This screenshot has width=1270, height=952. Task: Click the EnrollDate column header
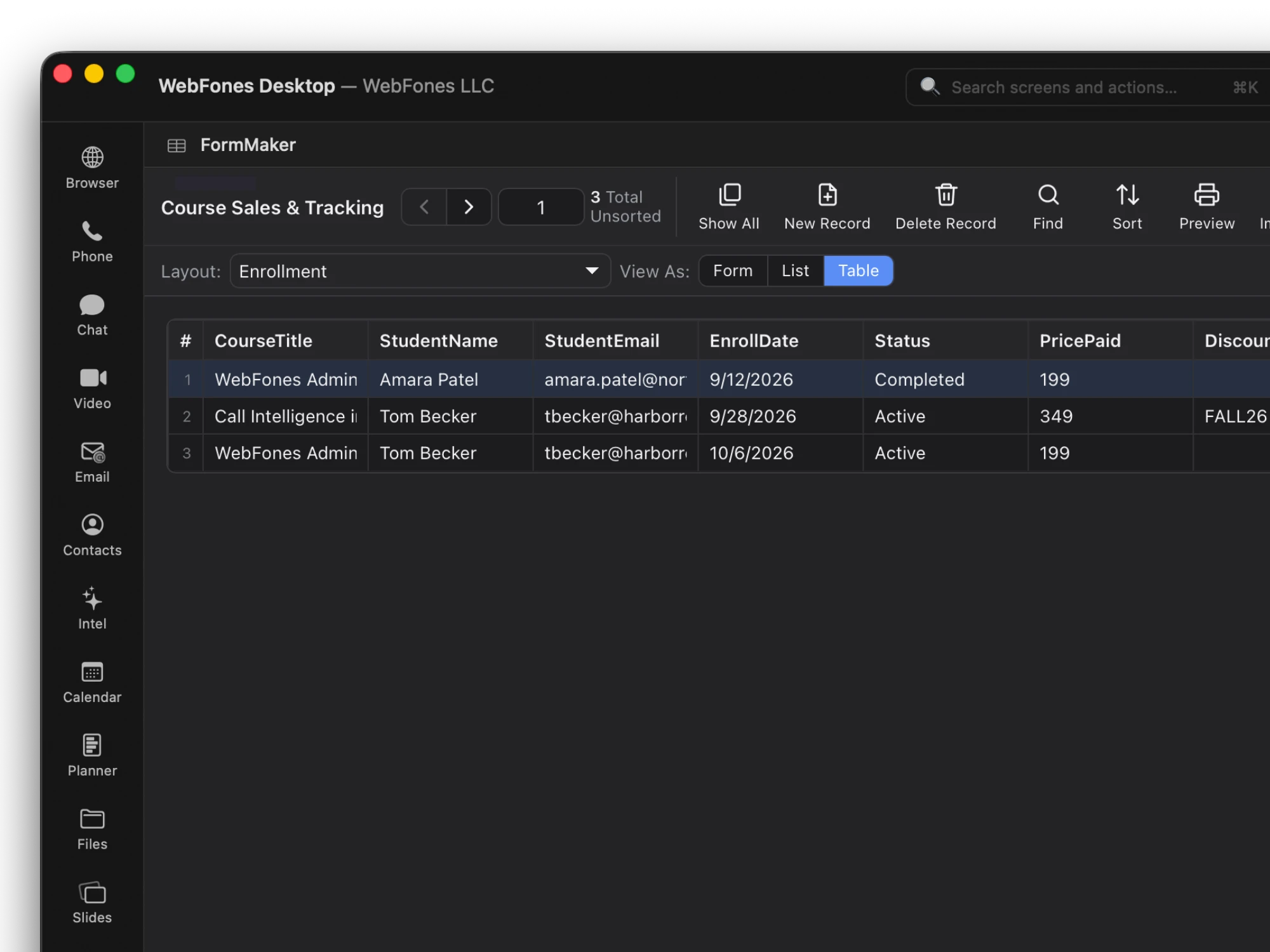[x=780, y=341]
